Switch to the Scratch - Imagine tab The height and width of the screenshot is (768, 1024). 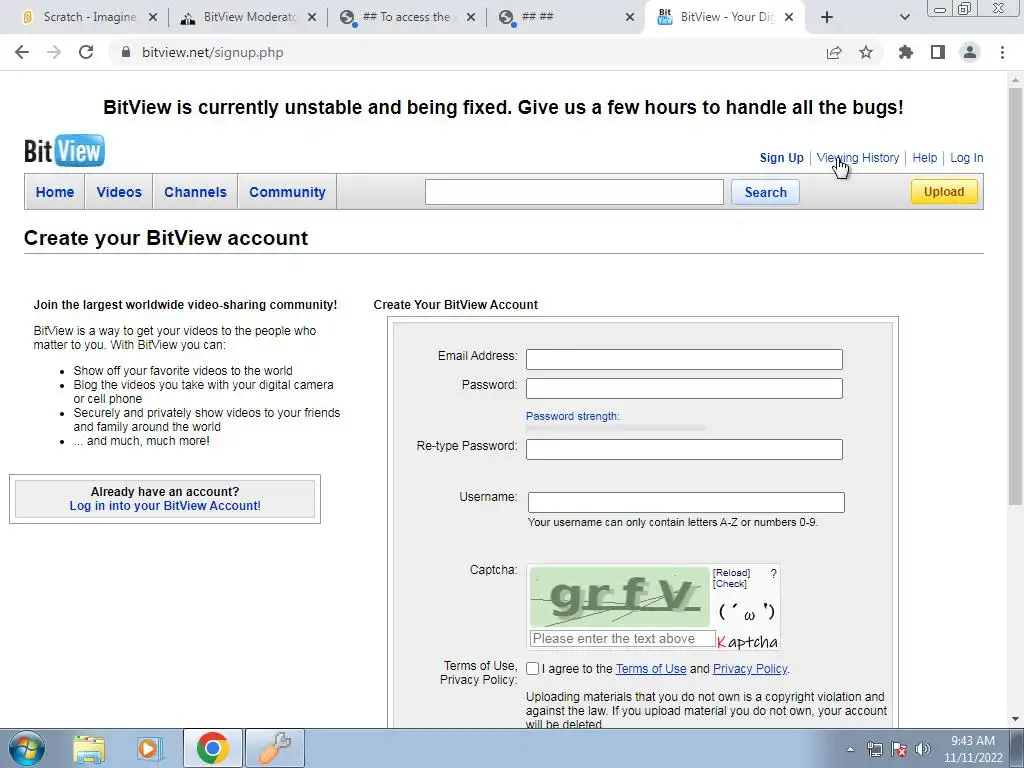tap(89, 17)
